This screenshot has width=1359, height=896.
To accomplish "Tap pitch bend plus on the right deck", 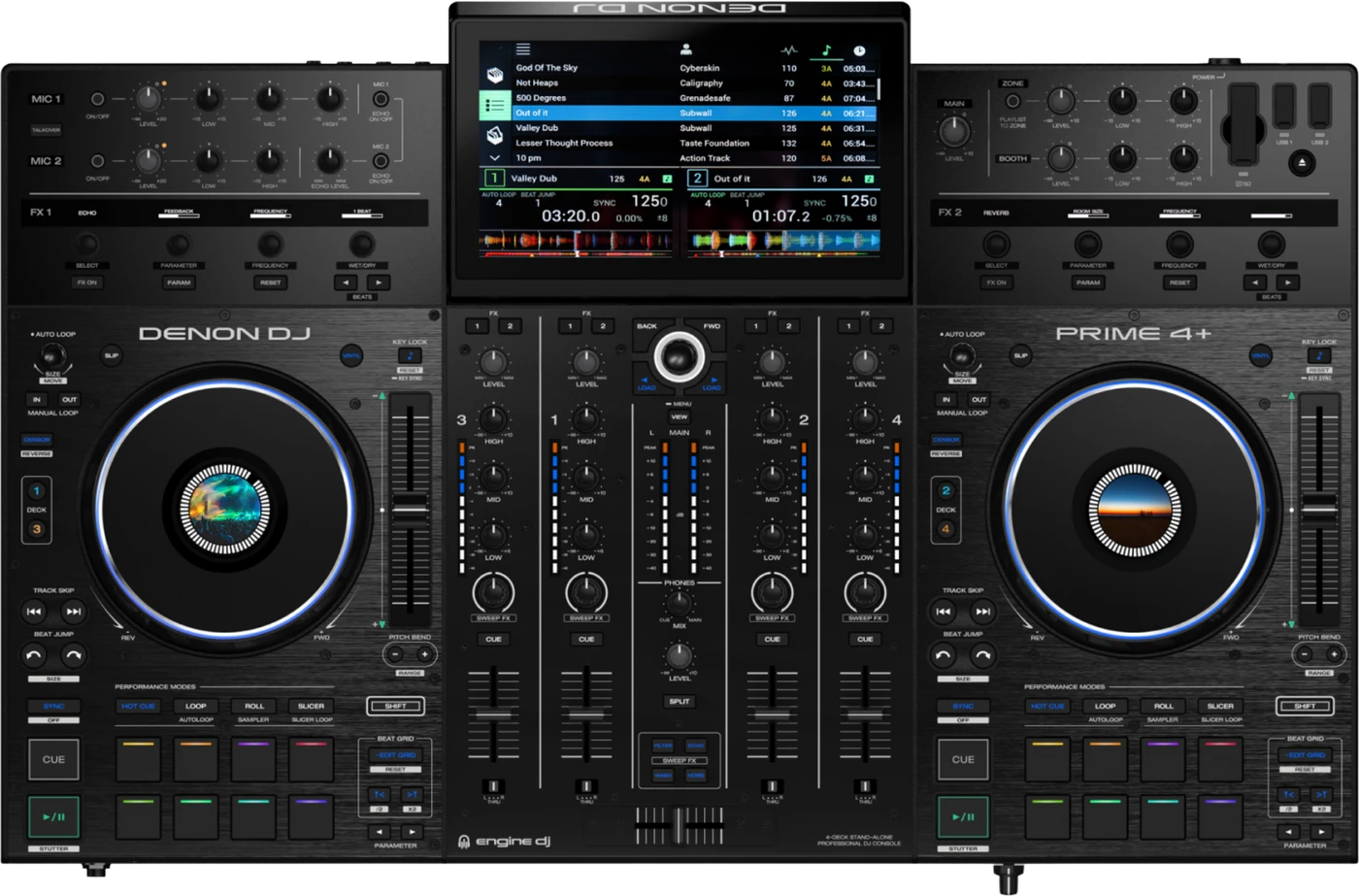I will tap(1334, 654).
